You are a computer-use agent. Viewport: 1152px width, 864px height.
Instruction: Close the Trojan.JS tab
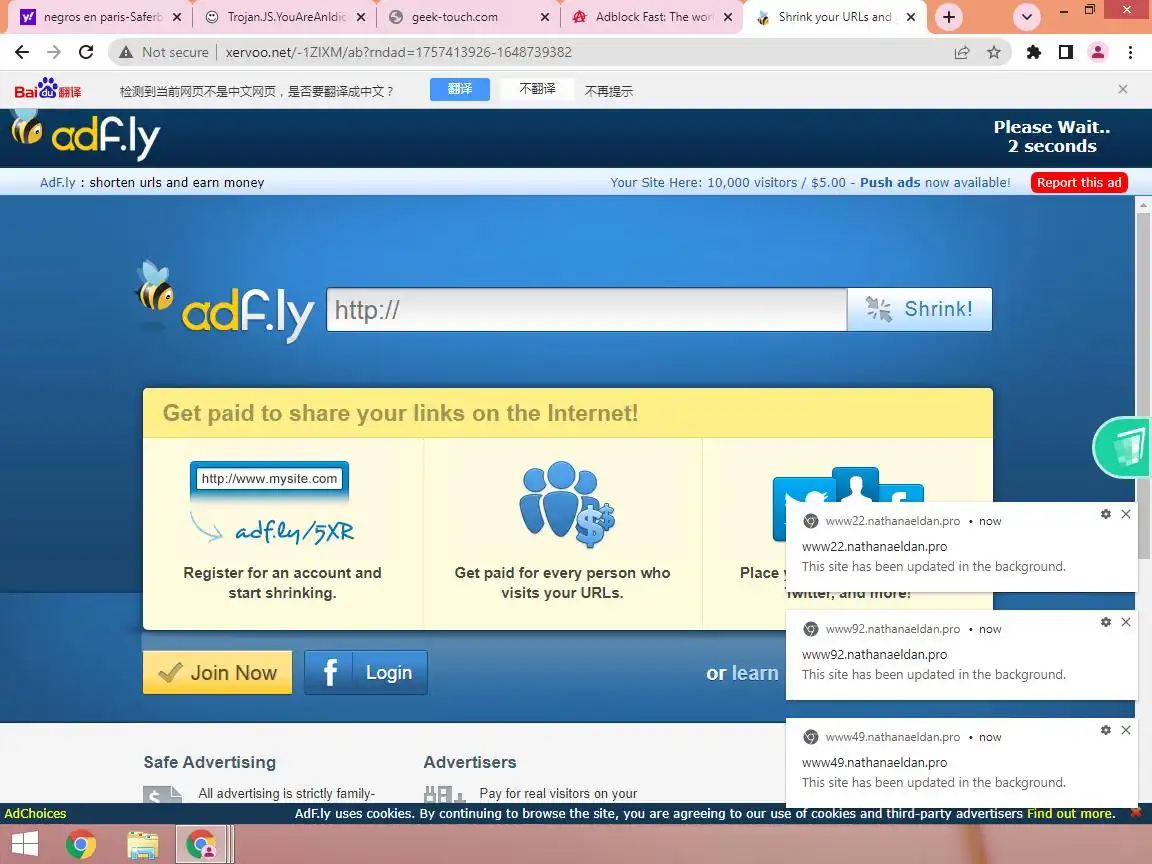361,17
